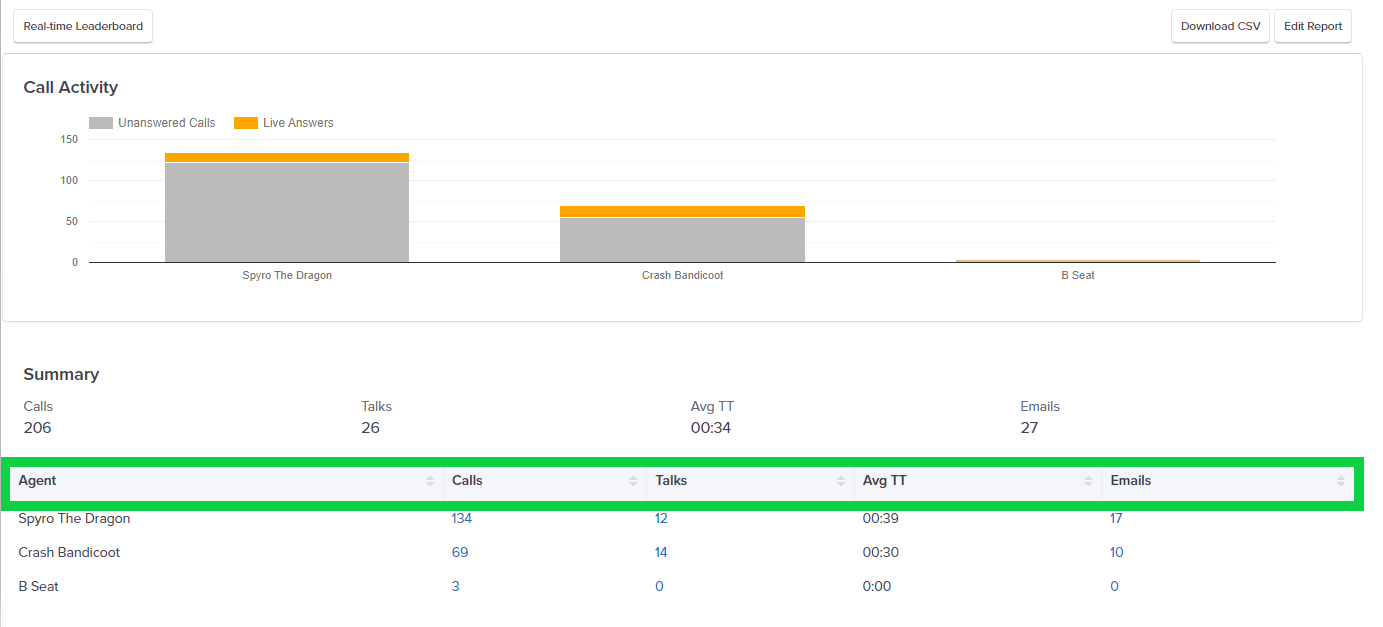
Task: Sort table by the Talks column sort icon
Action: click(841, 481)
